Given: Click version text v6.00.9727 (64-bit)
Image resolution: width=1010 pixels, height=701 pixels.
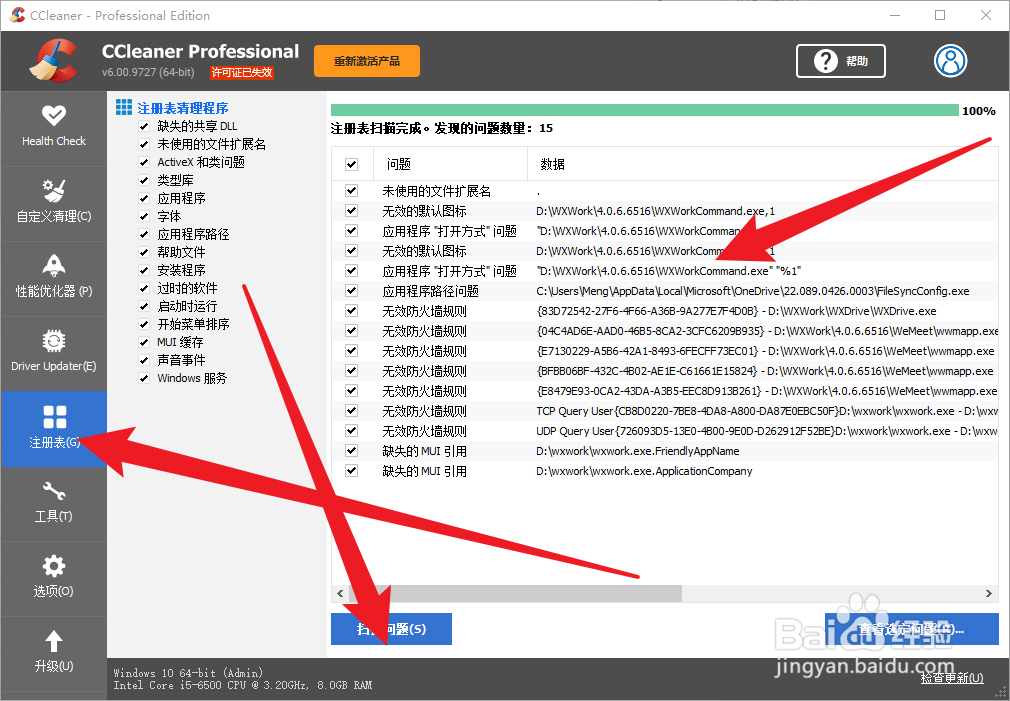Looking at the screenshot, I should pyautogui.click(x=148, y=72).
